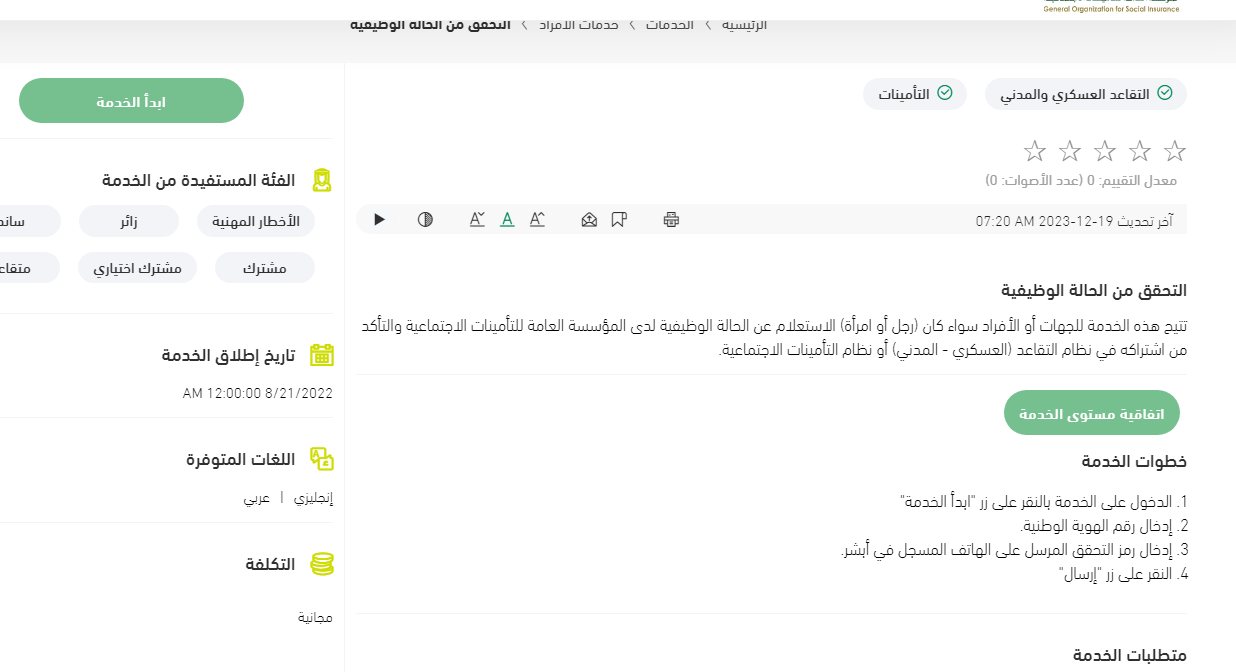Click the coins icon beside التكلفة
Screen dimensions: 1236x672
pyautogui.click(x=321, y=564)
